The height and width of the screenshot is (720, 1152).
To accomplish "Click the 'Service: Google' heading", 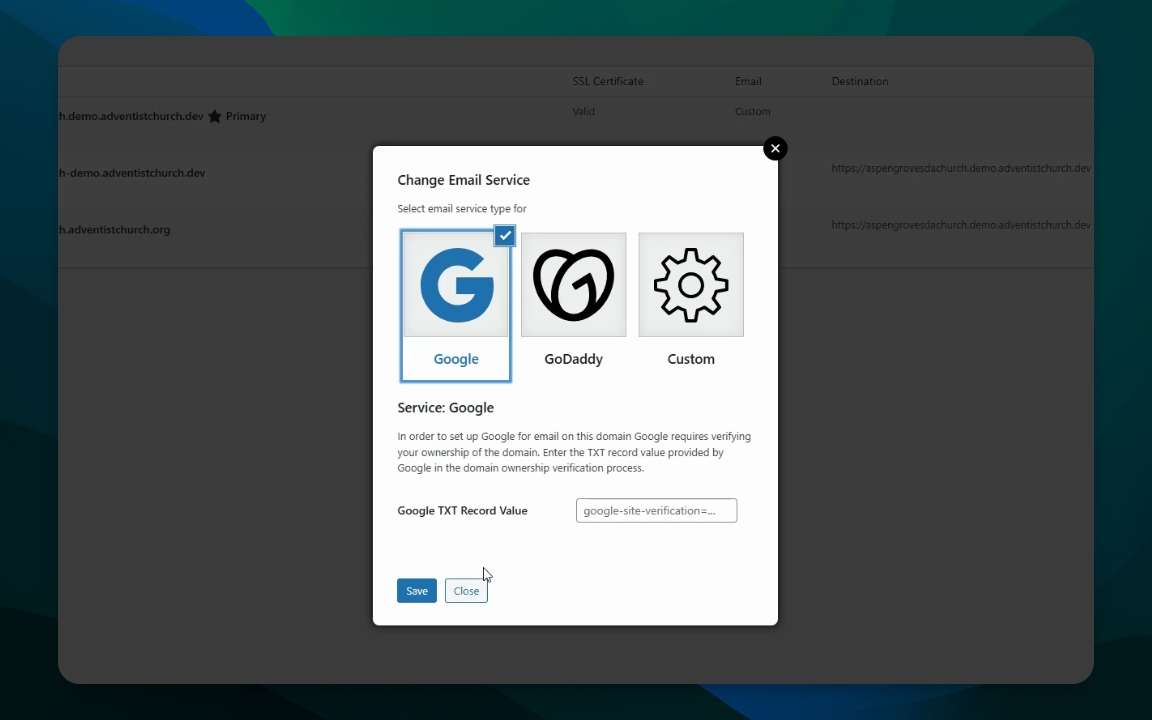I will pyautogui.click(x=445, y=408).
